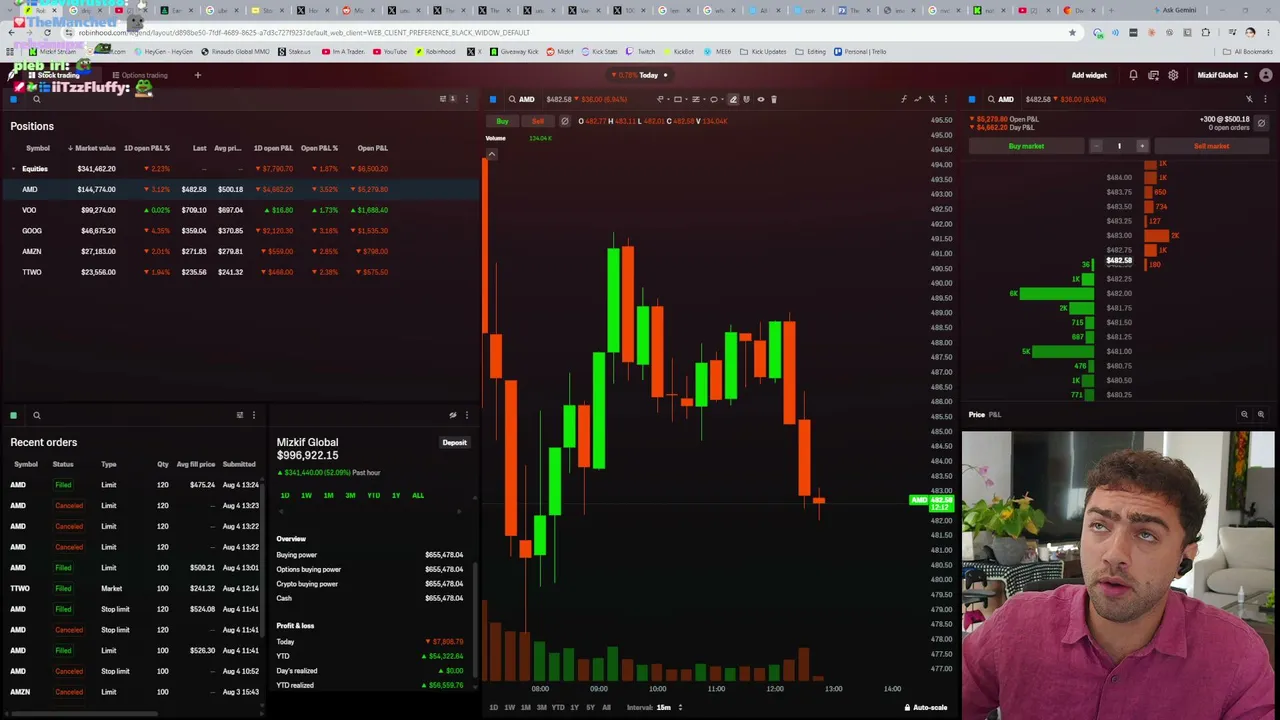Select the speech bubble annotation tool
1280x720 pixels.
714,99
